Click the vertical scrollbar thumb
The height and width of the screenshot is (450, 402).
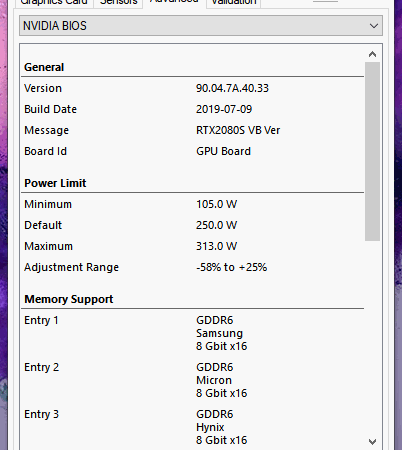click(372, 151)
